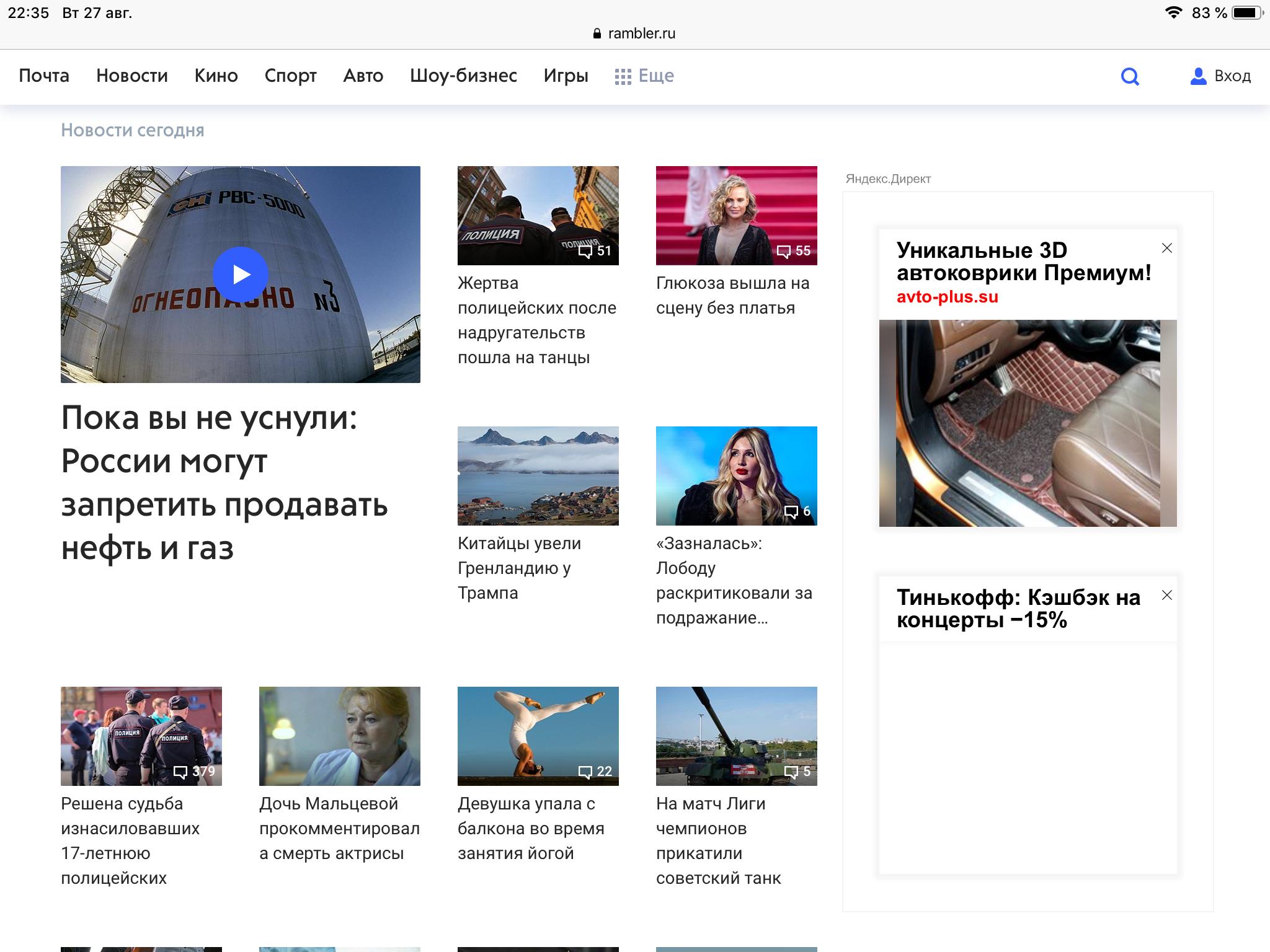The height and width of the screenshot is (952, 1270).
Task: Go to the Новости section
Action: click(132, 76)
